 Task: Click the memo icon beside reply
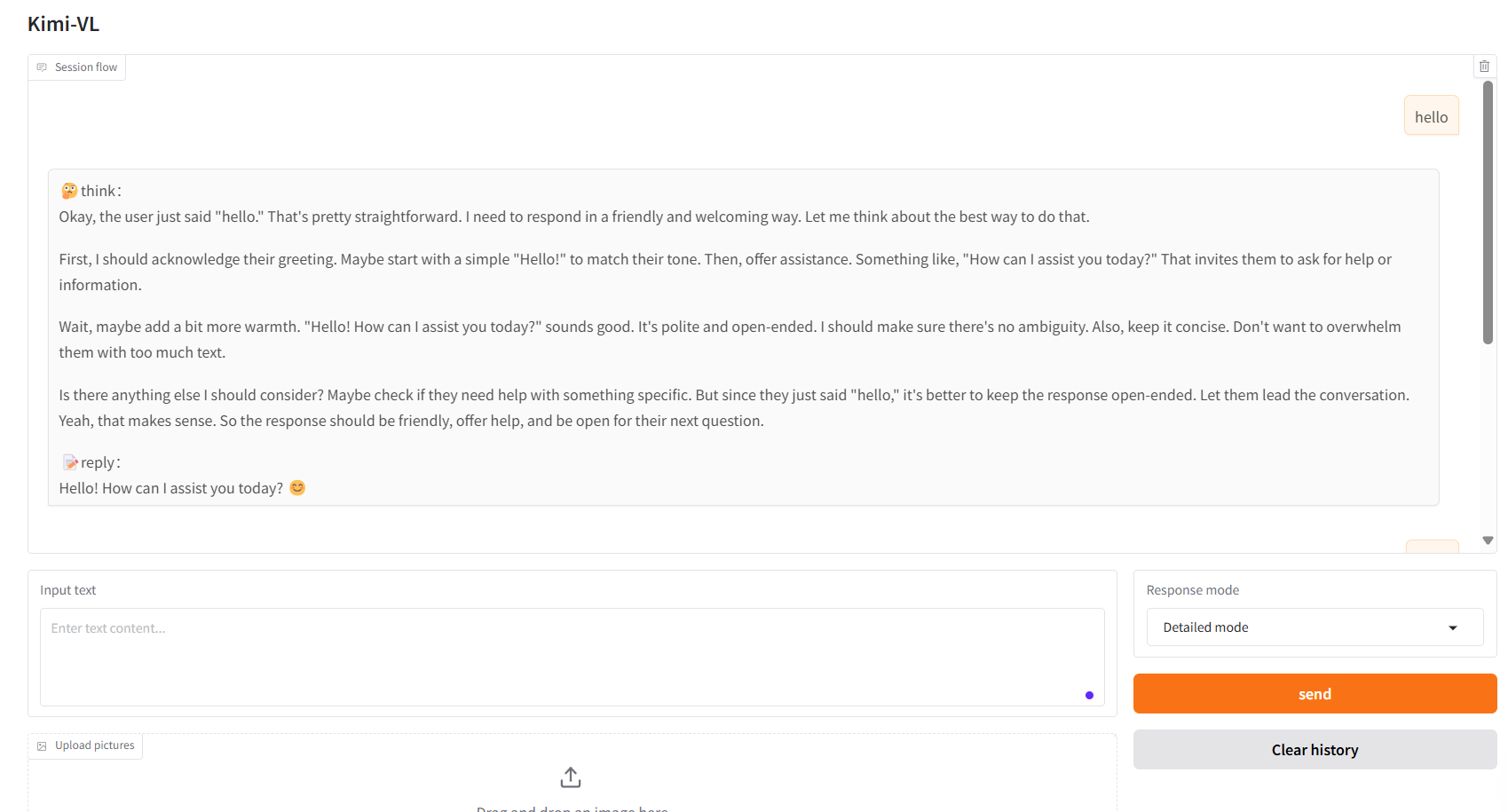(x=70, y=462)
